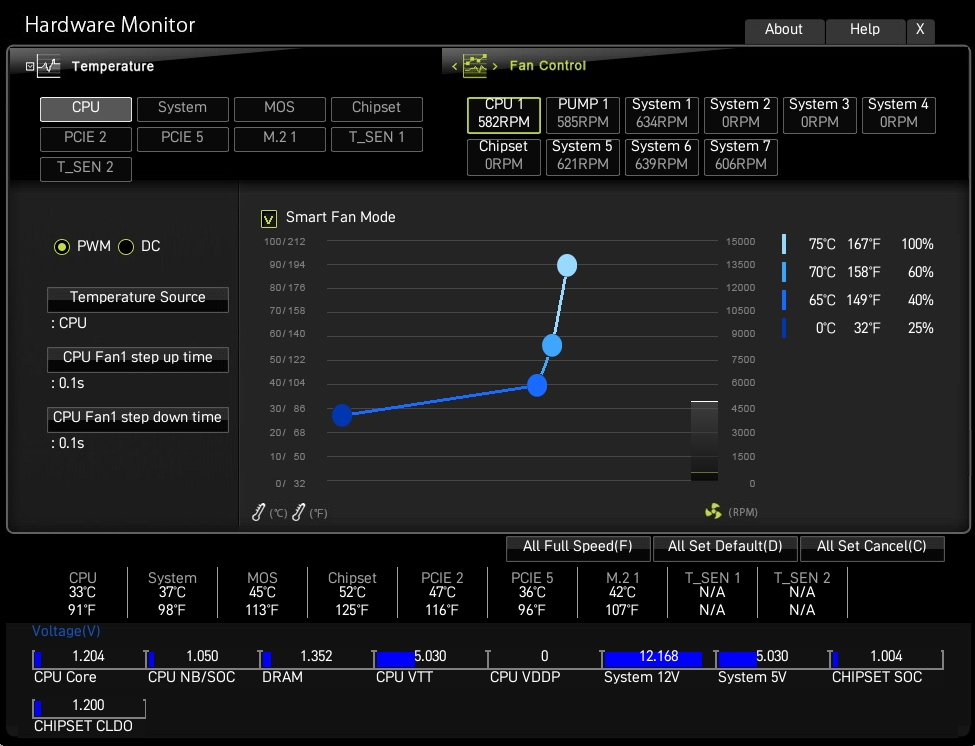The width and height of the screenshot is (975, 746).
Task: Open CPU Fan1 step up time setting
Action: (137, 359)
